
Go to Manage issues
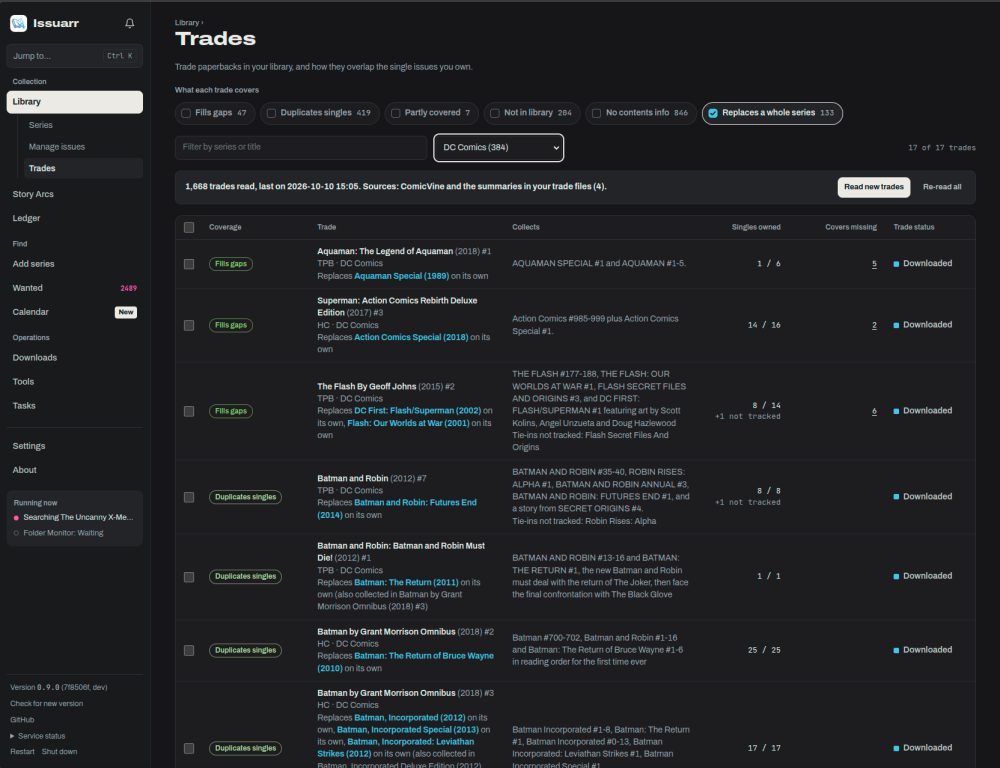coord(57,147)
